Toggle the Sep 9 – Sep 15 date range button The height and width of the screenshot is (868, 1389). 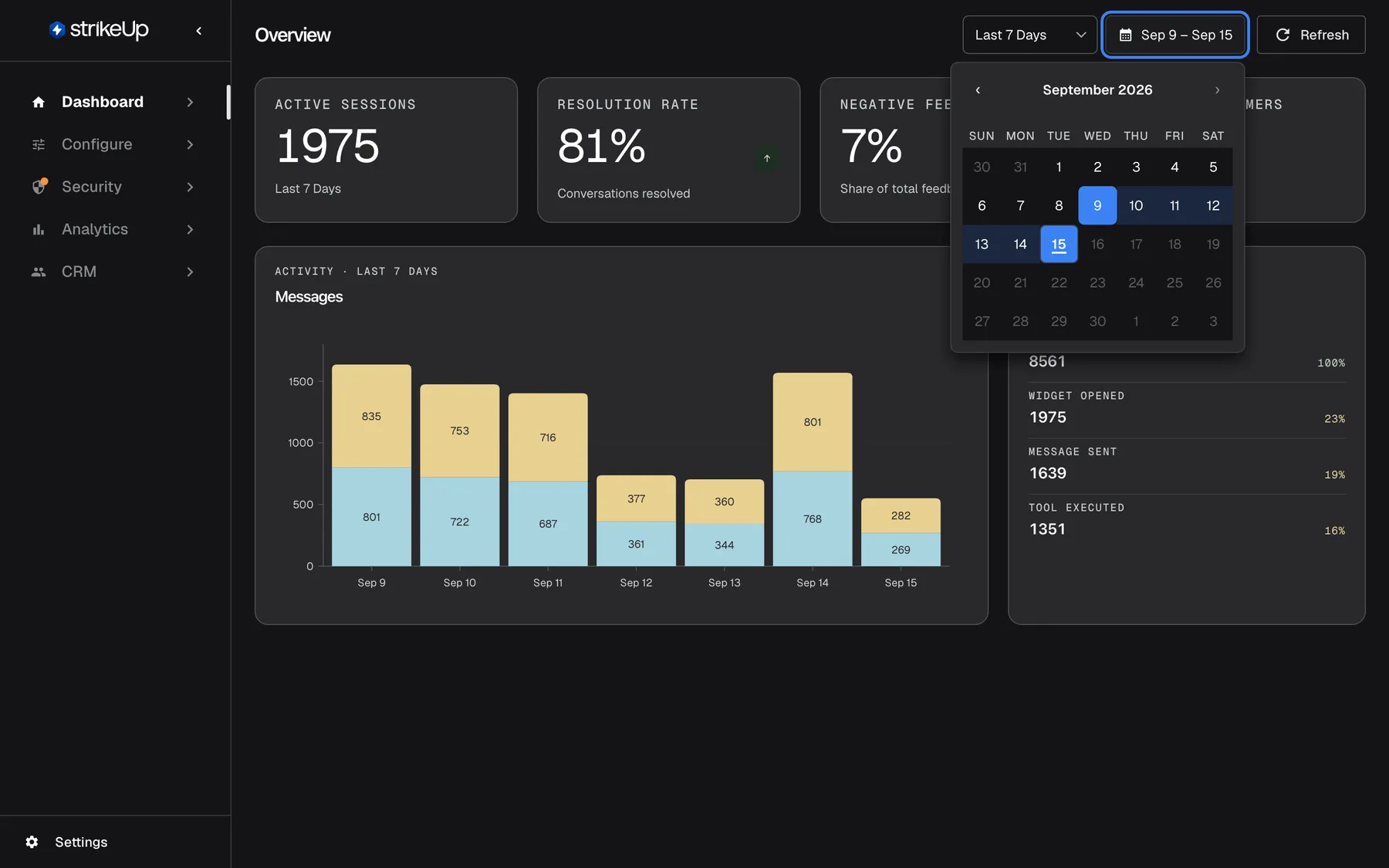tap(1175, 35)
